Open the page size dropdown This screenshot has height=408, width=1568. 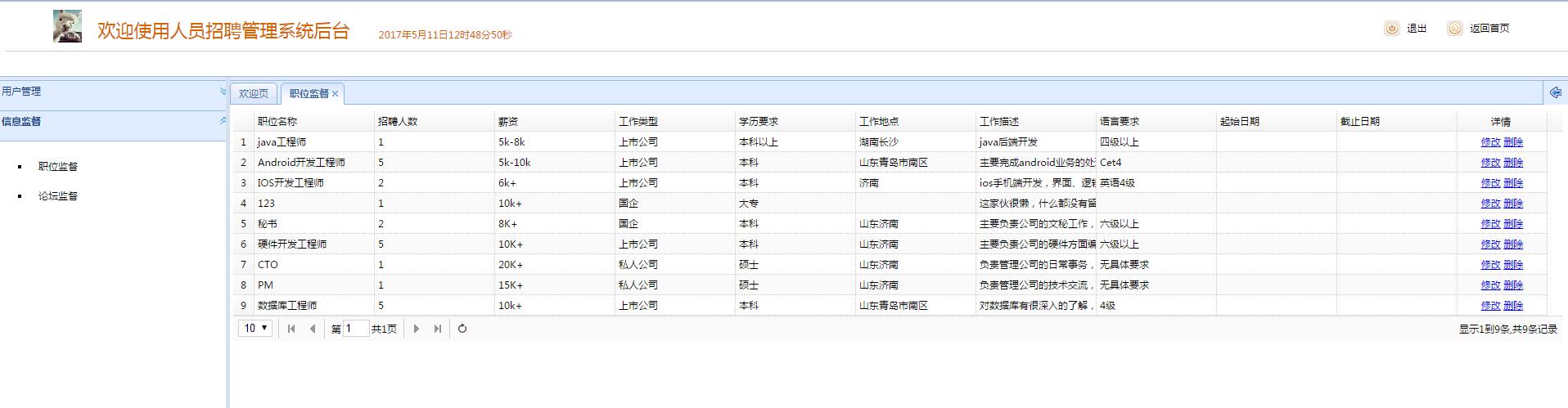255,328
